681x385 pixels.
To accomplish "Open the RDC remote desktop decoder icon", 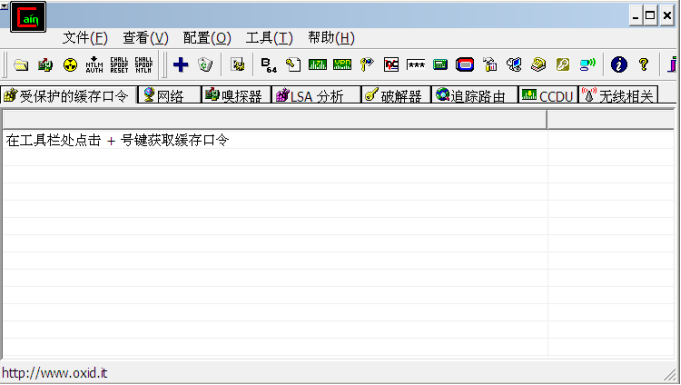I will pyautogui.click(x=391, y=65).
